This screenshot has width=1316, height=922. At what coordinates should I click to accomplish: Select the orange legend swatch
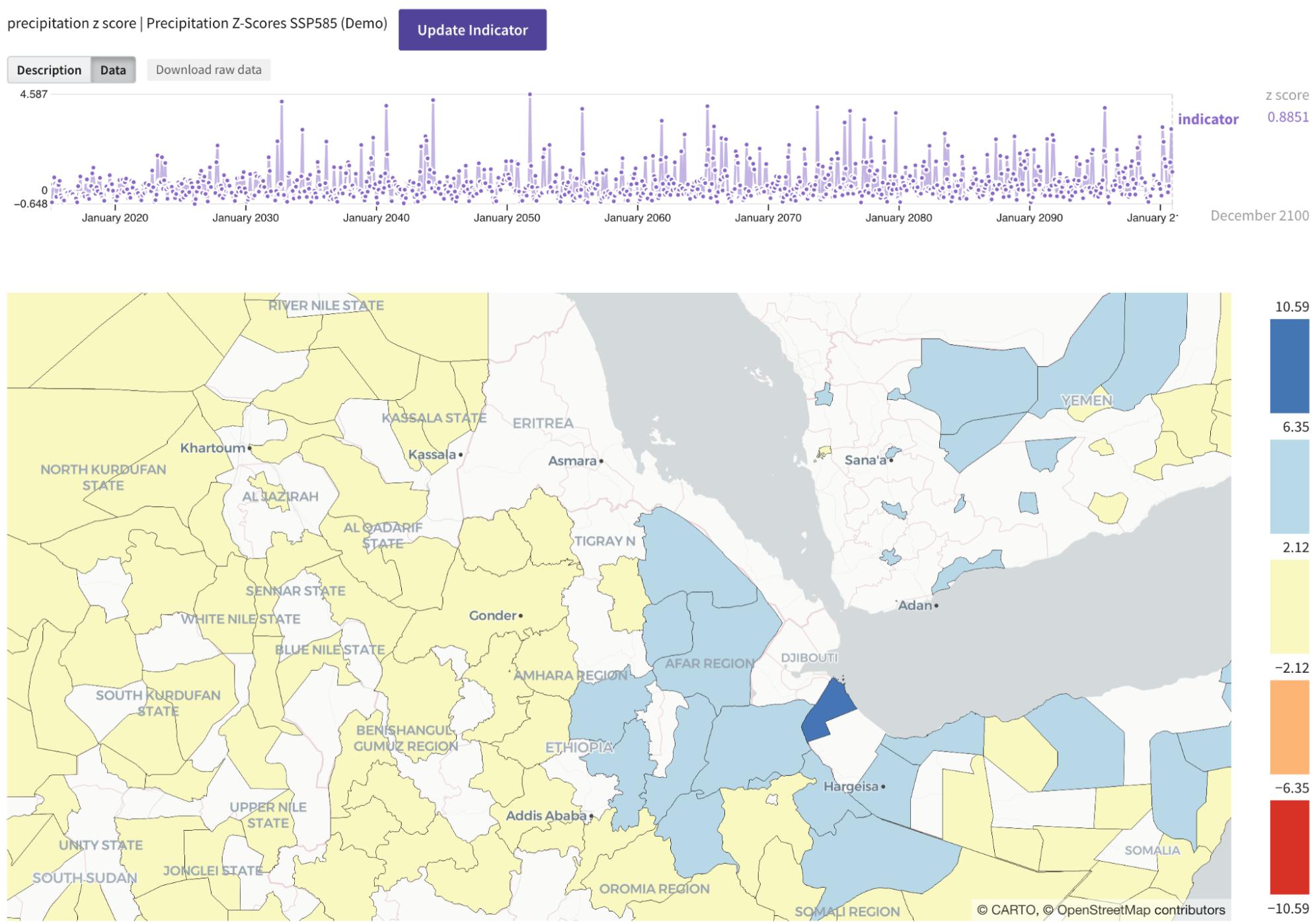coord(1289,727)
